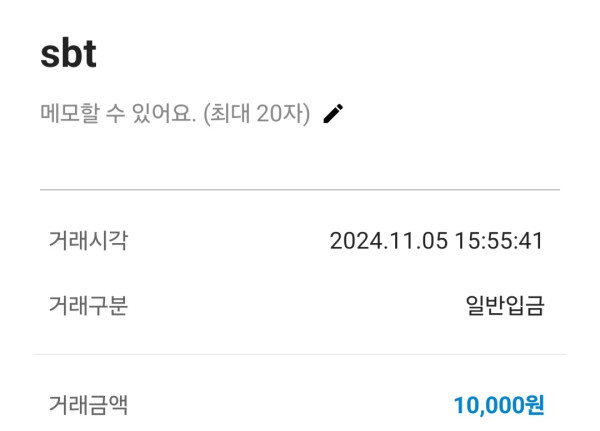Click the 원 currency unit character
The width and height of the screenshot is (600, 431).
(535, 405)
